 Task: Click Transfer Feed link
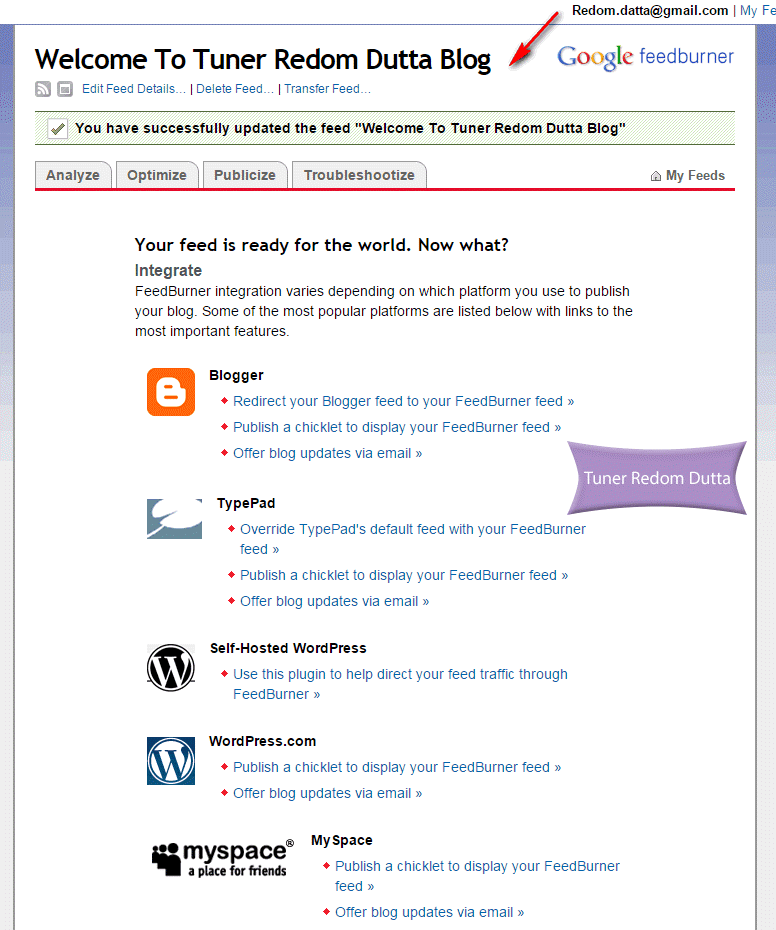327,89
